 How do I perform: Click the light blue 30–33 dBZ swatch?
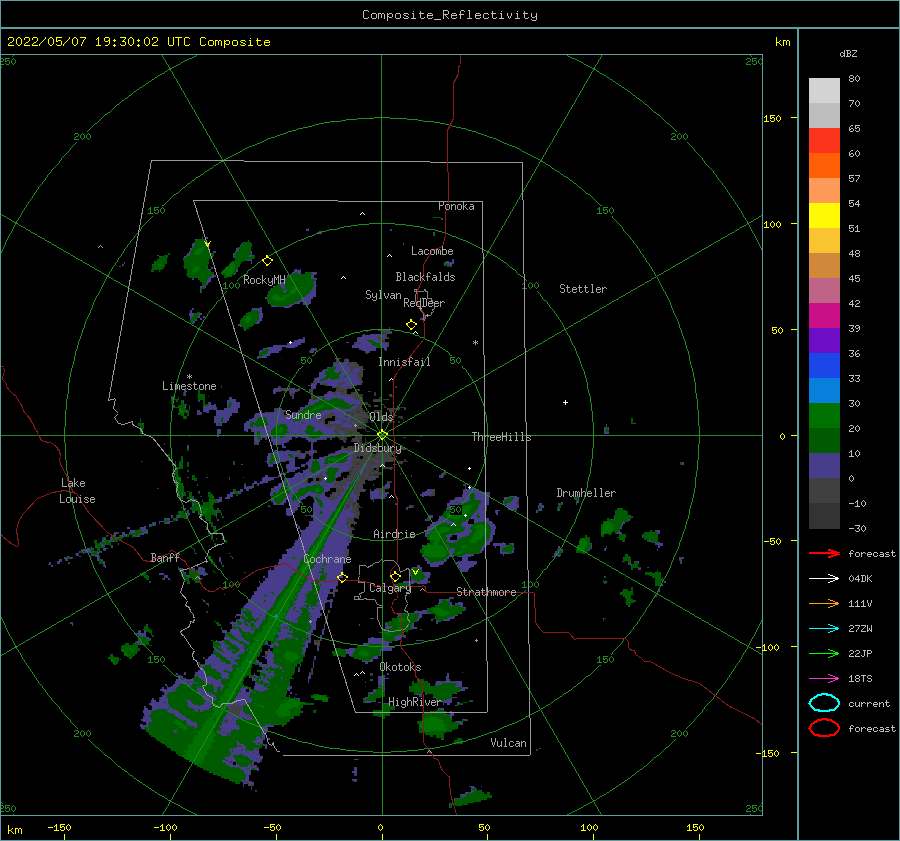[x=824, y=390]
